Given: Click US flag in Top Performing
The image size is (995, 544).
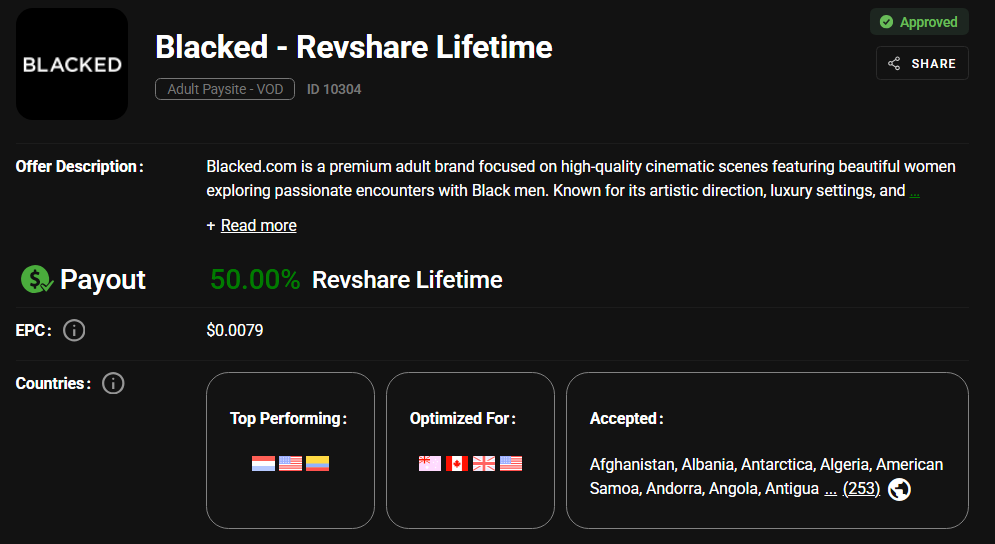Looking at the screenshot, I should (x=291, y=463).
